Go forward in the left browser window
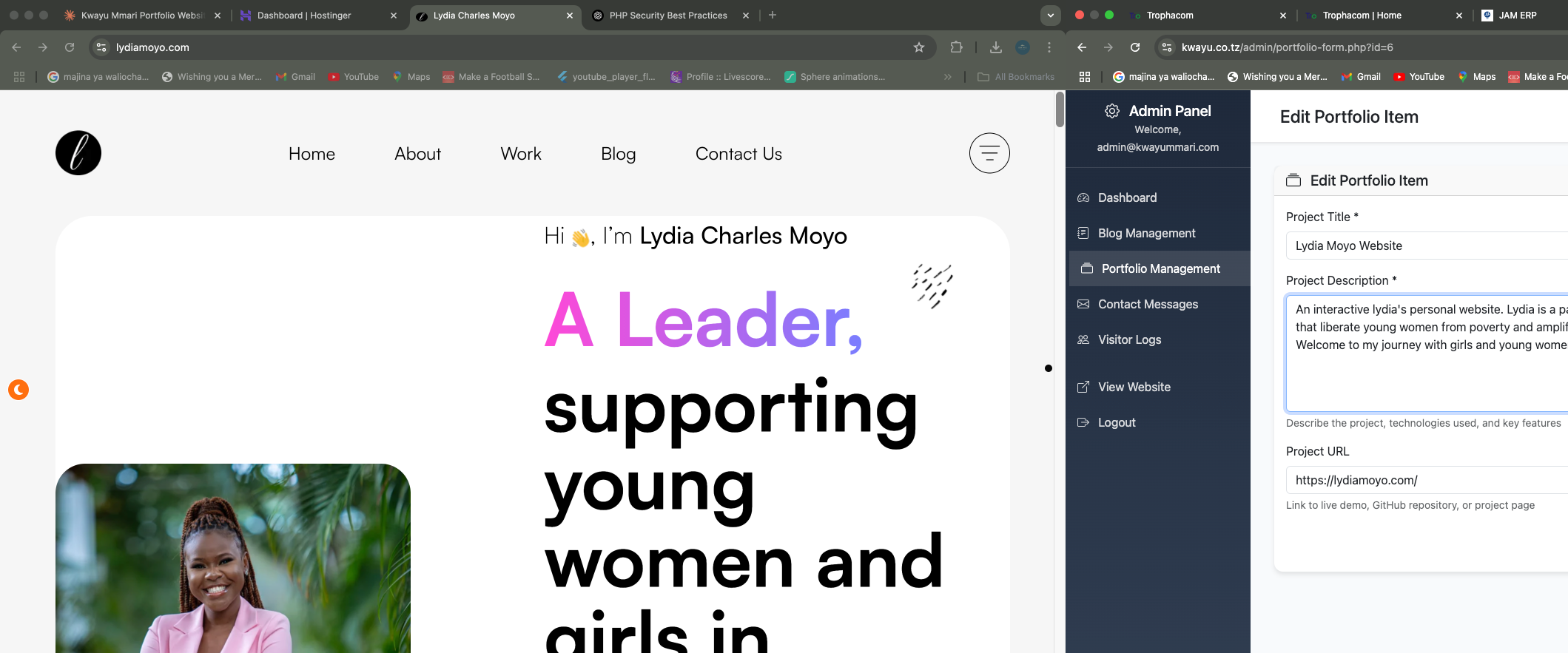This screenshot has width=1568, height=653. (x=43, y=47)
